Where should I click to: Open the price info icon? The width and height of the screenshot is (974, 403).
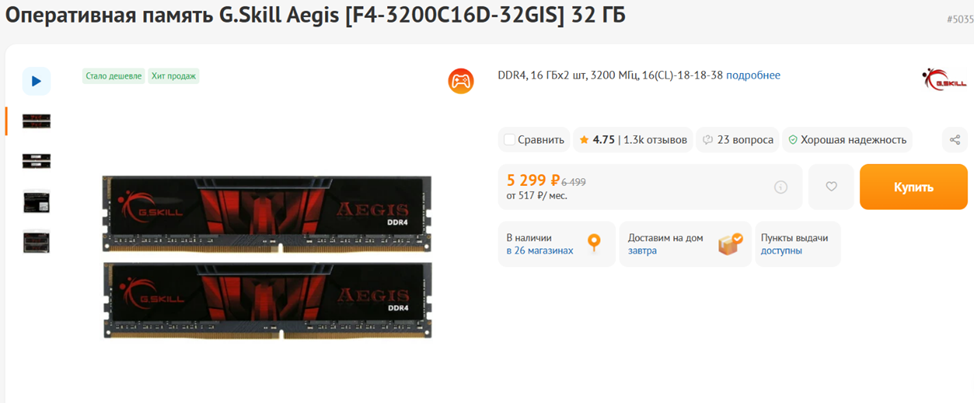pos(781,187)
